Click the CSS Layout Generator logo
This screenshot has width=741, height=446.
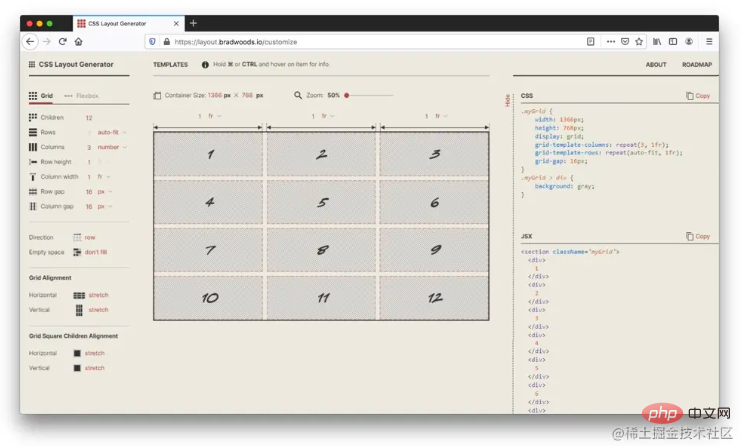(71, 64)
